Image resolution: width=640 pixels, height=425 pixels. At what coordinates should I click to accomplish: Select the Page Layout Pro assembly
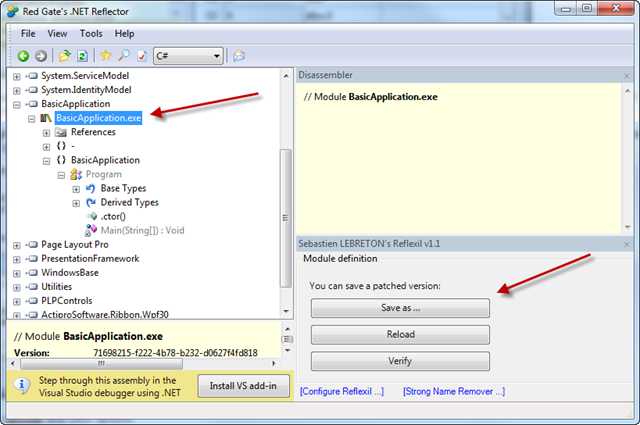tap(75, 245)
